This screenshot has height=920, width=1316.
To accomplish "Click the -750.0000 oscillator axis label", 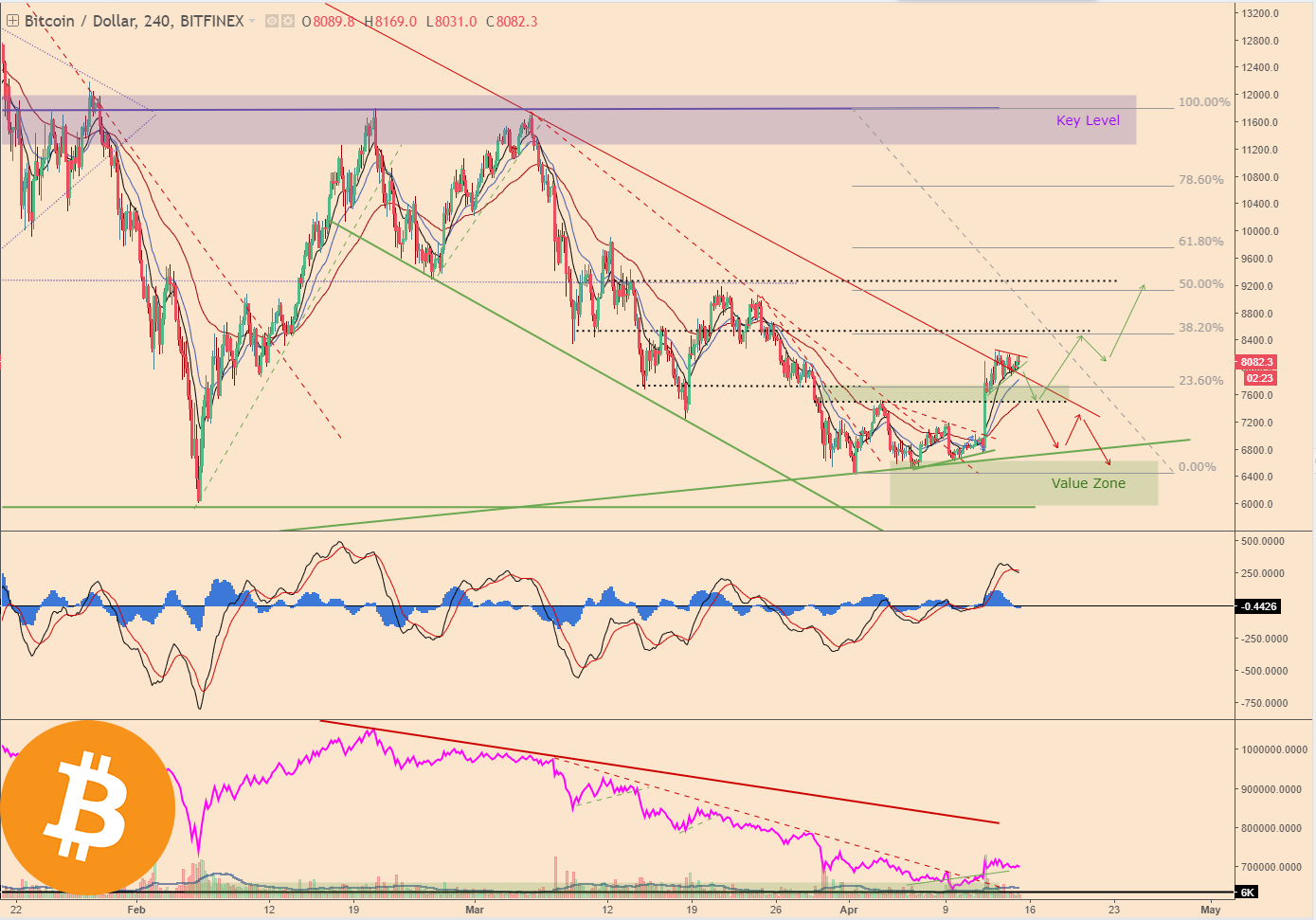I will point(1264,703).
